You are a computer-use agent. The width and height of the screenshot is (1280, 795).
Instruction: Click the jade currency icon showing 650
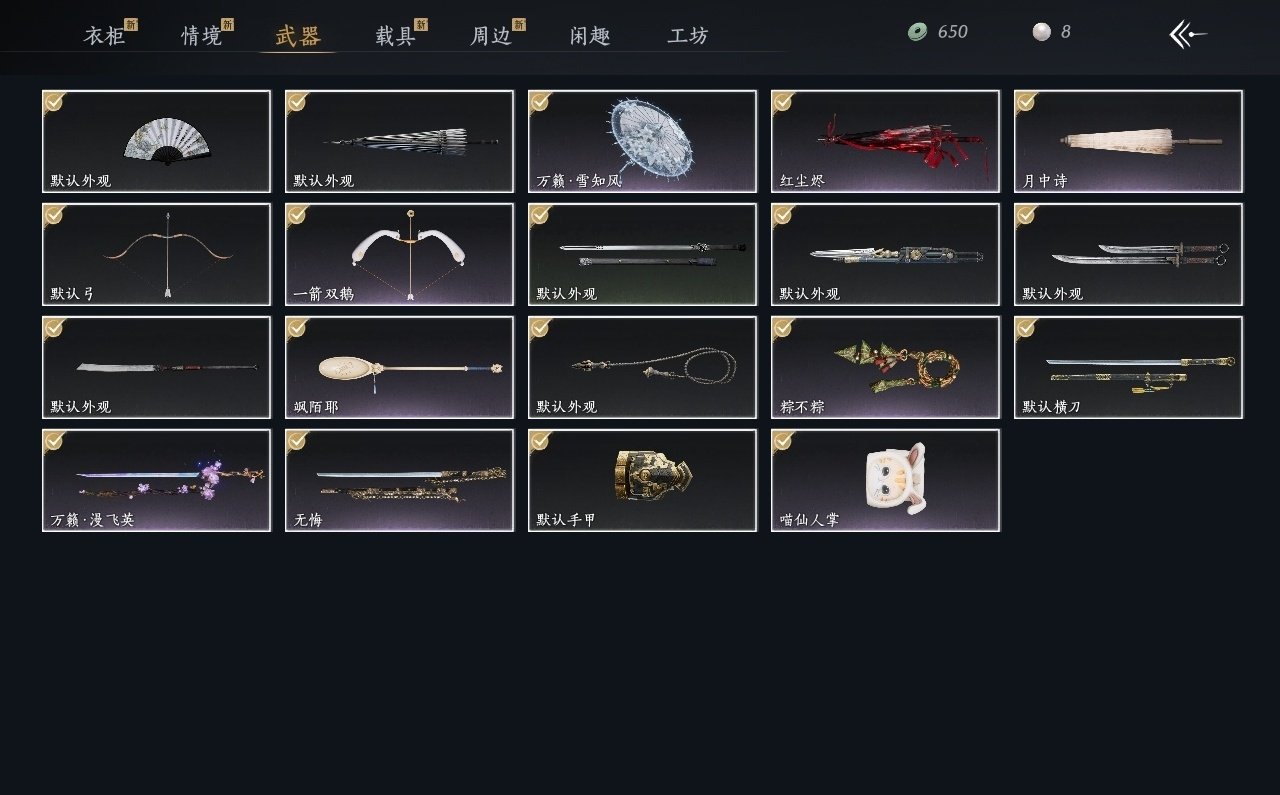coord(917,32)
